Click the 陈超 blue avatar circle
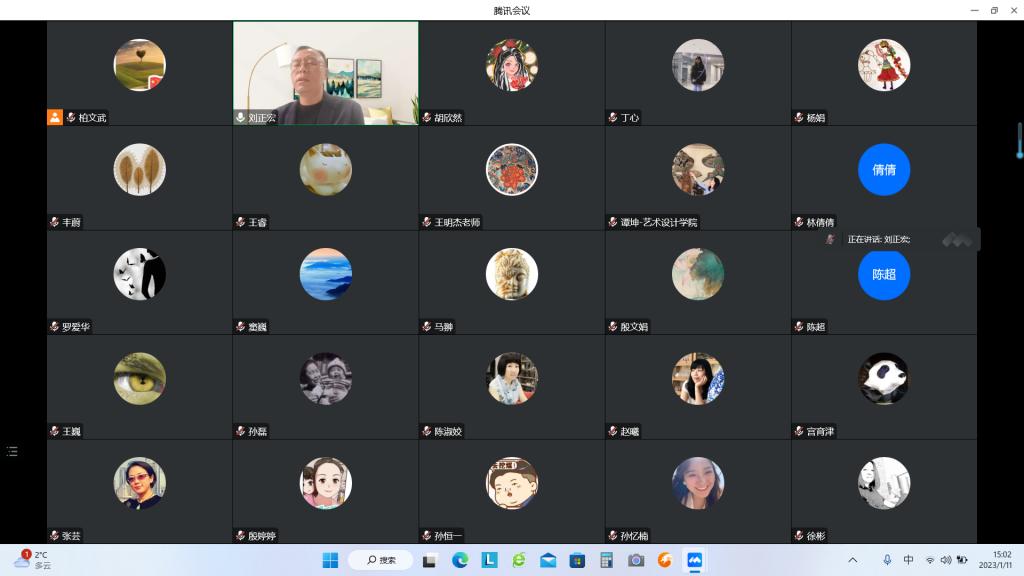 (884, 275)
